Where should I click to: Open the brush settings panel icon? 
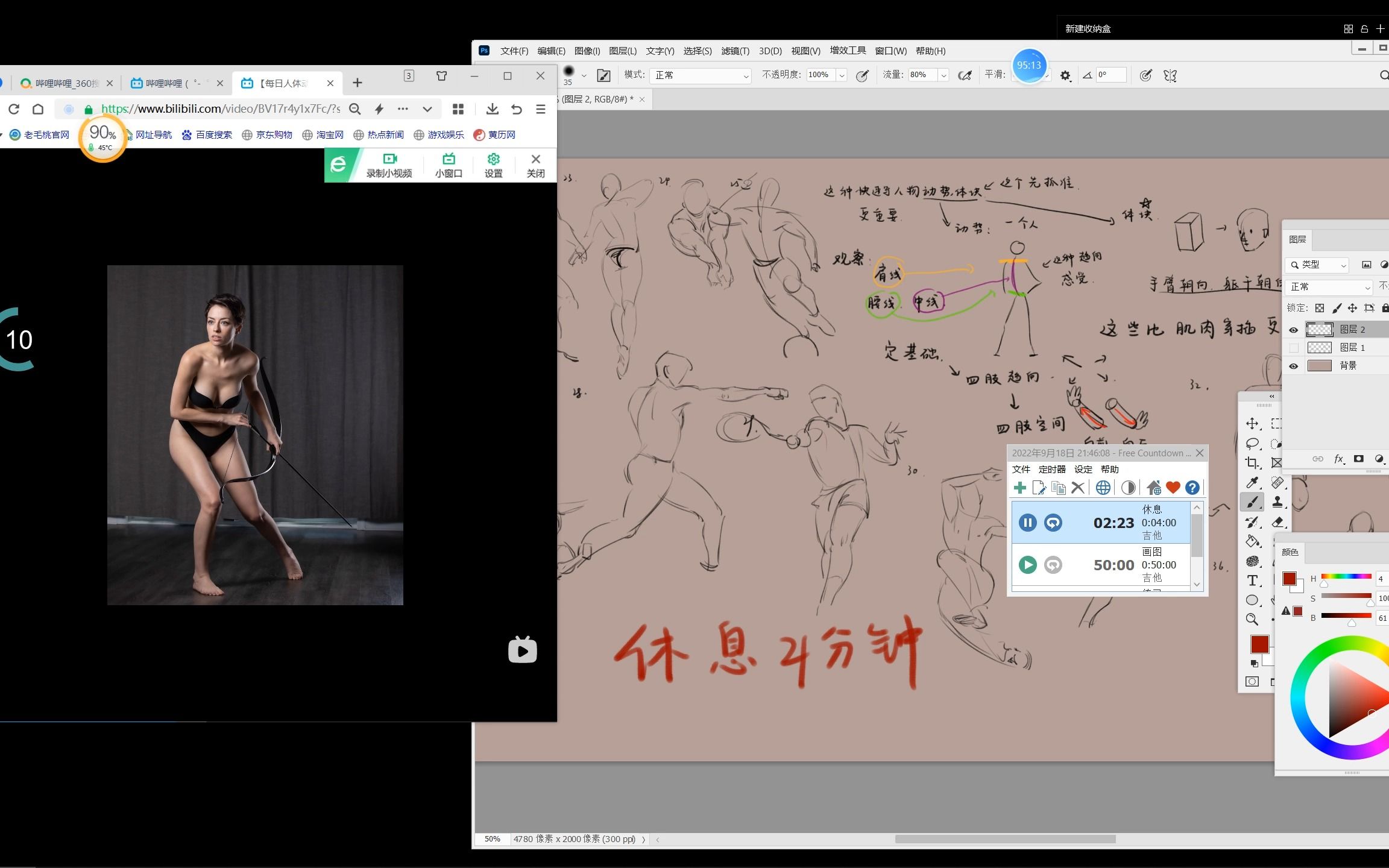(x=603, y=75)
